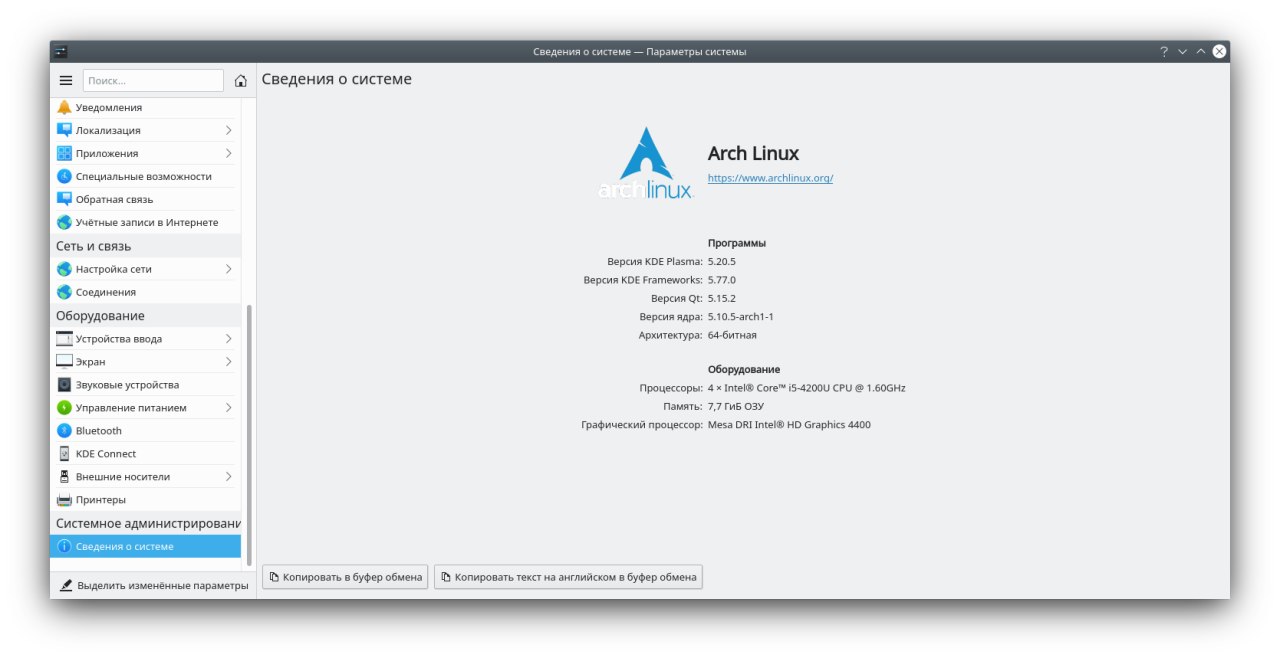Click the Поиск search field
Viewport: 1280px width, 658px height.
(x=153, y=80)
